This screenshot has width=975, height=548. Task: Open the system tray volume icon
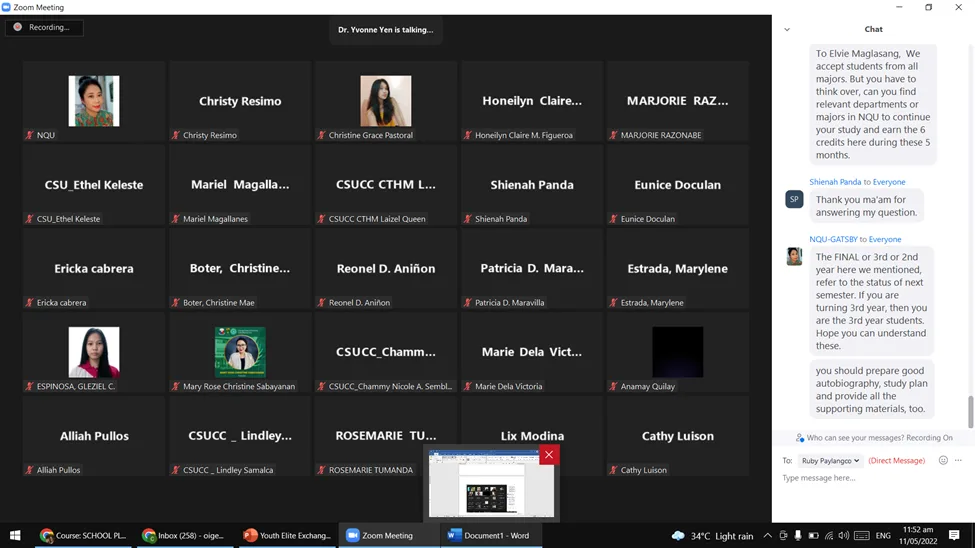(844, 536)
